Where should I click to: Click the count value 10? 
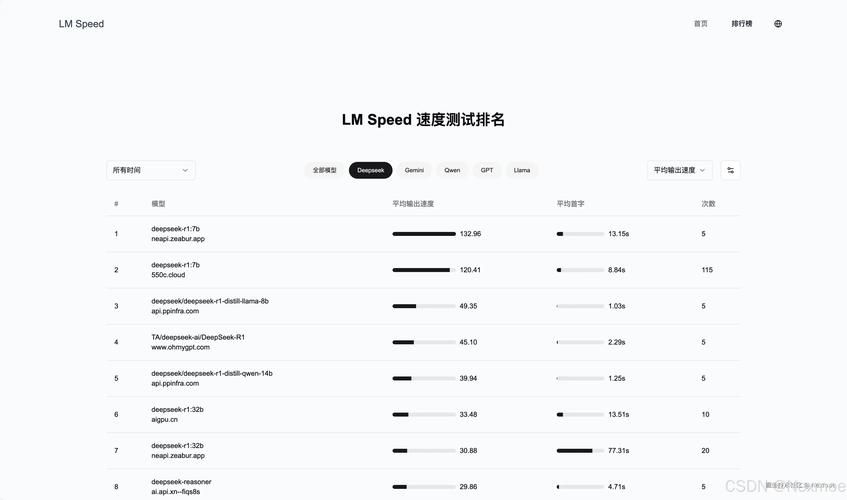[705, 415]
